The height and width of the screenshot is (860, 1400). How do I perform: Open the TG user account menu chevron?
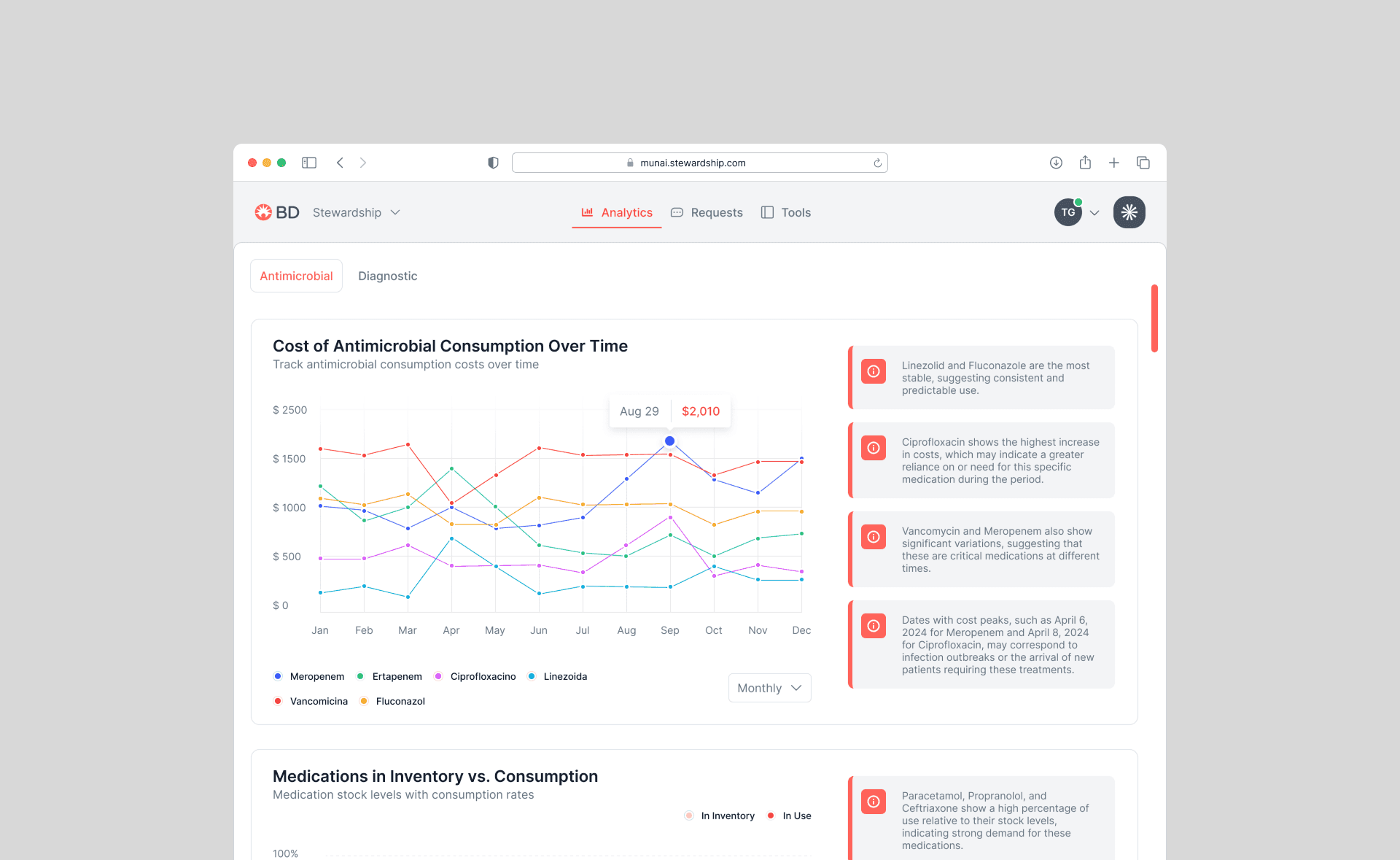pos(1094,213)
